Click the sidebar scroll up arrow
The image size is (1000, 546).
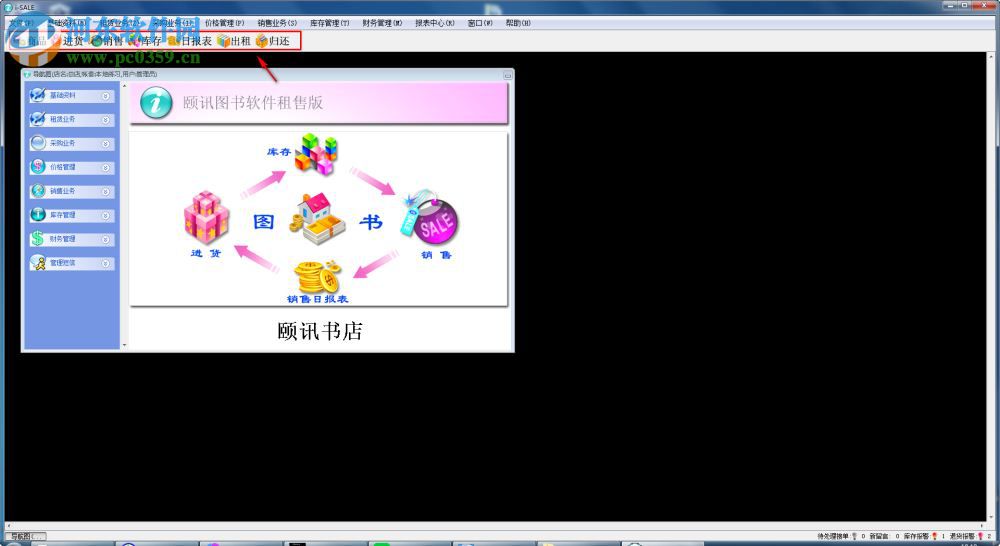(124, 85)
